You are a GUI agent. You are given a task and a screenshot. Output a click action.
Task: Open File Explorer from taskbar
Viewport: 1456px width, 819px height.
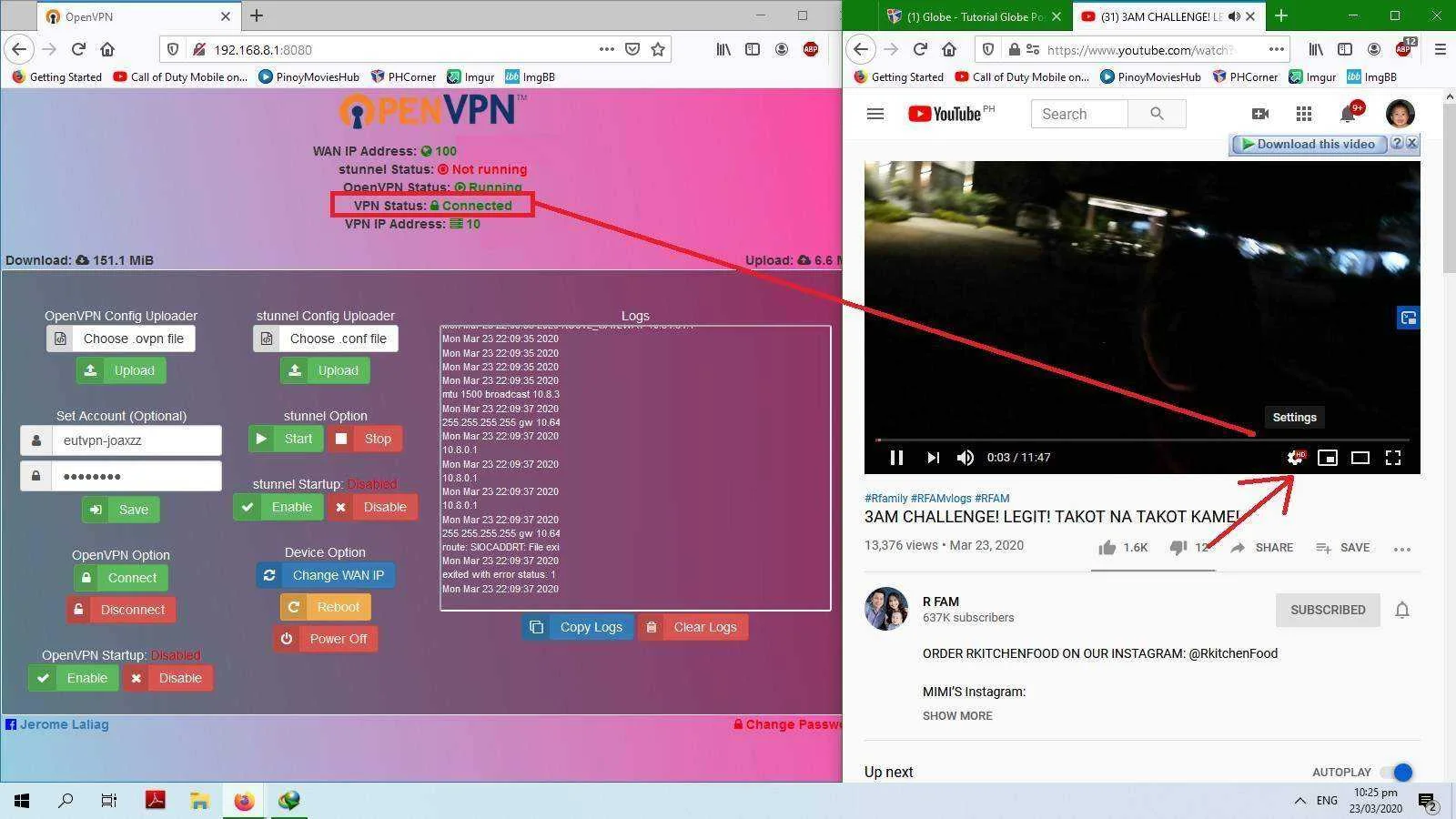(199, 801)
